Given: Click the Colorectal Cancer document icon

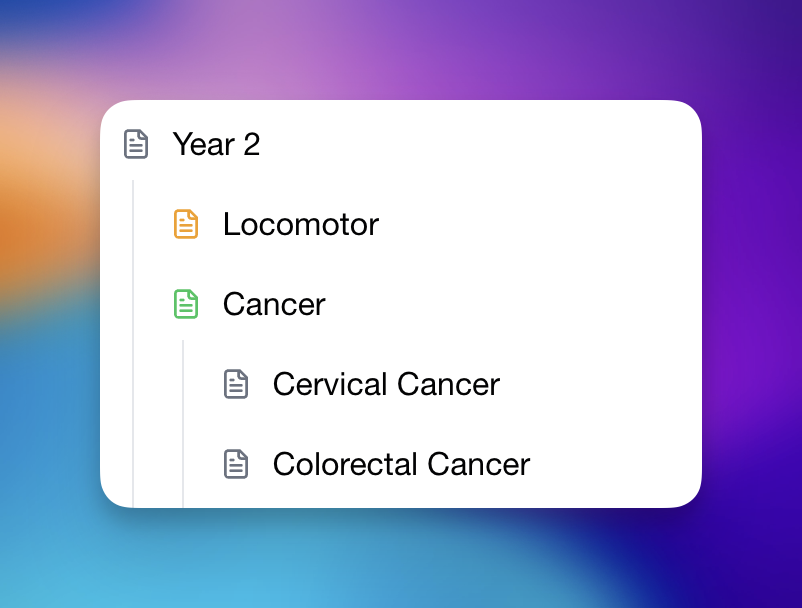Looking at the screenshot, I should [236, 464].
